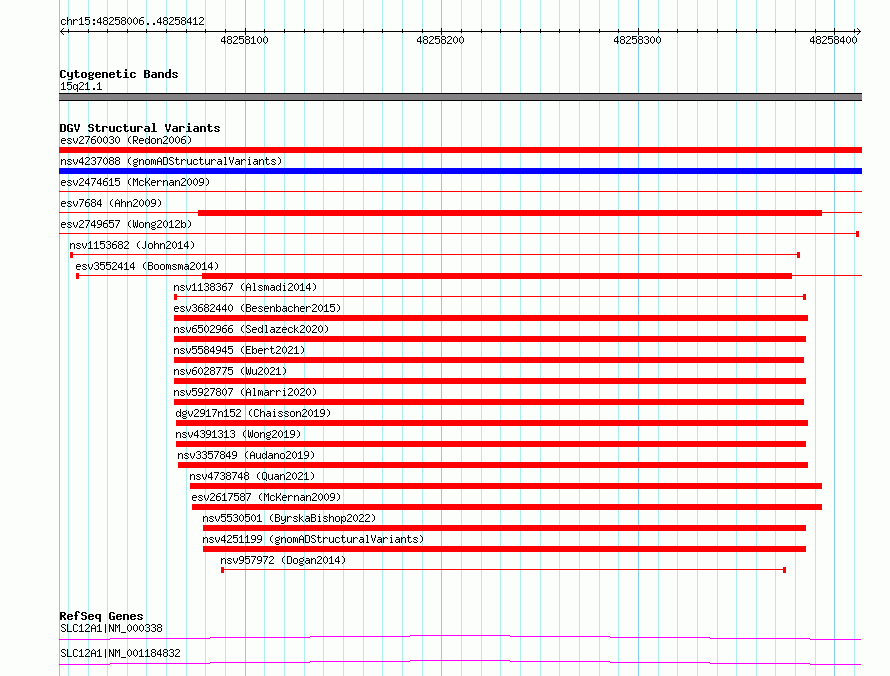Click ruler position 48258400
The width and height of the screenshot is (890, 676).
tap(833, 40)
